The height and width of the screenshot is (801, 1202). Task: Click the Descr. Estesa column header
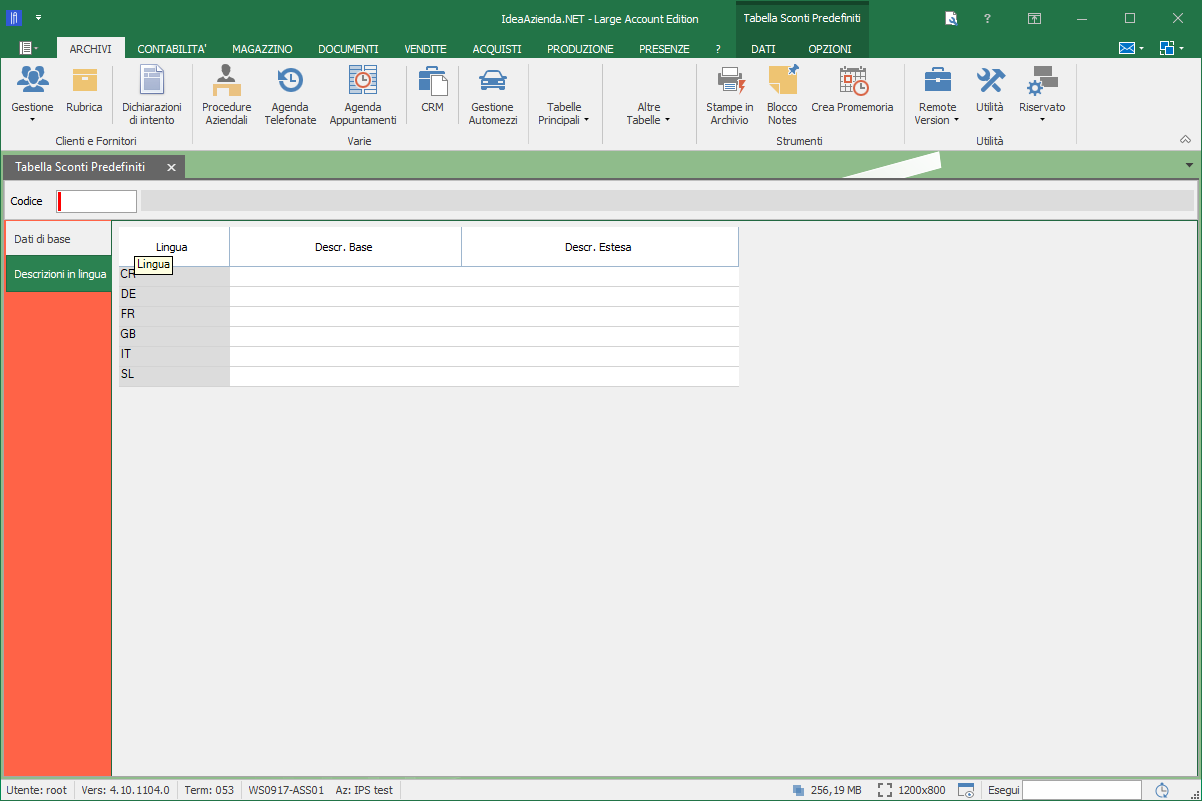coord(599,247)
